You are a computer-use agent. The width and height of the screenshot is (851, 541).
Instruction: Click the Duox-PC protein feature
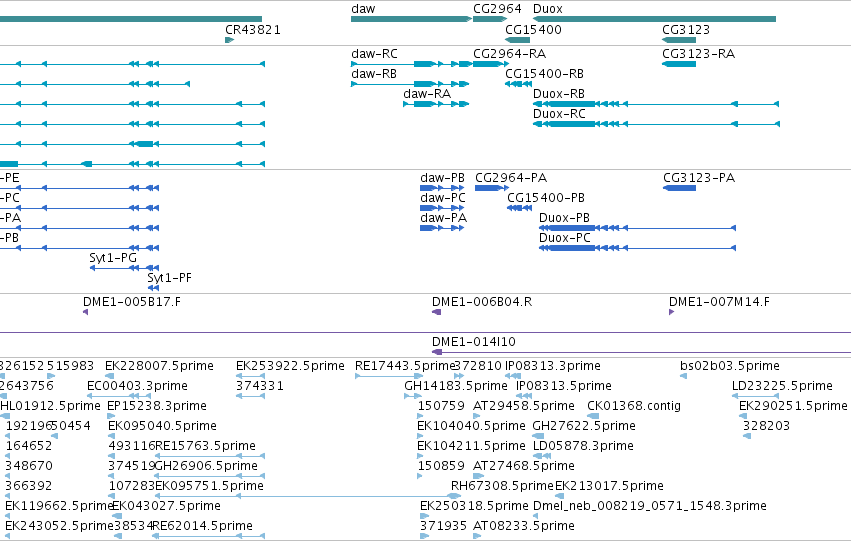click(x=638, y=248)
